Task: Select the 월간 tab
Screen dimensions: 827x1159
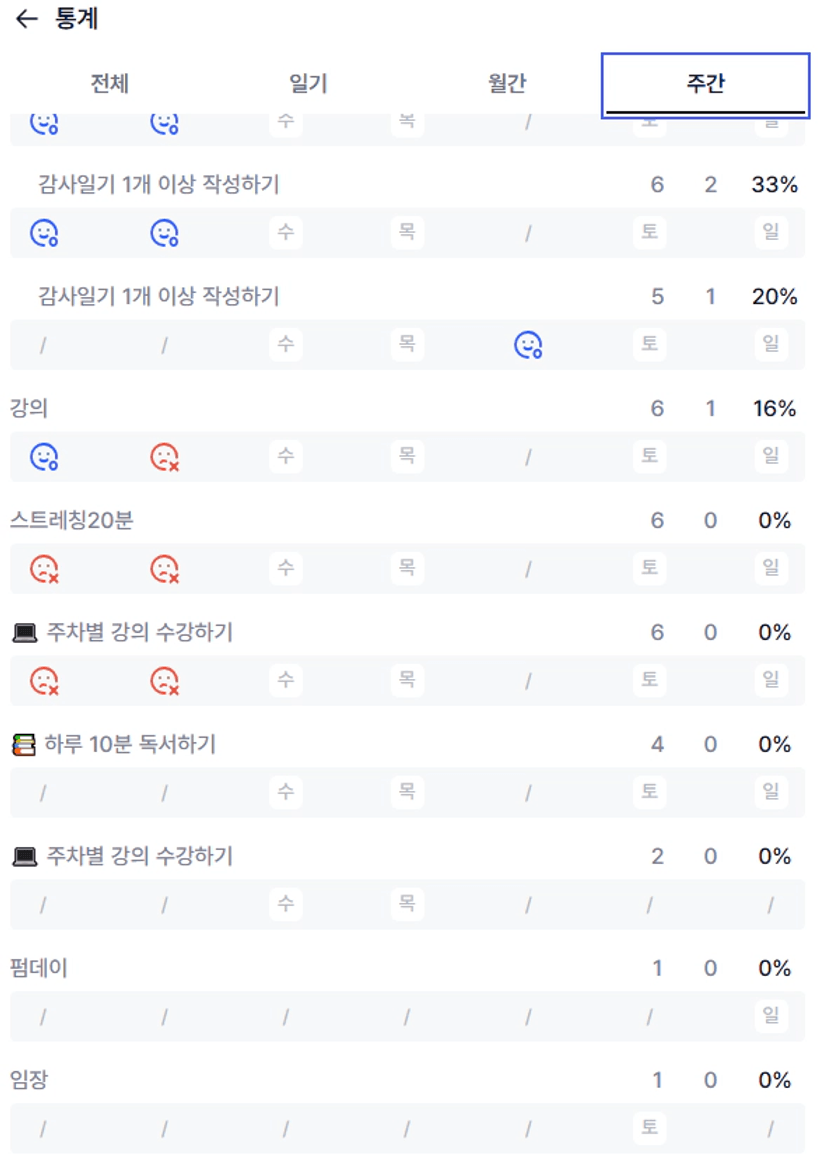Action: 507,84
